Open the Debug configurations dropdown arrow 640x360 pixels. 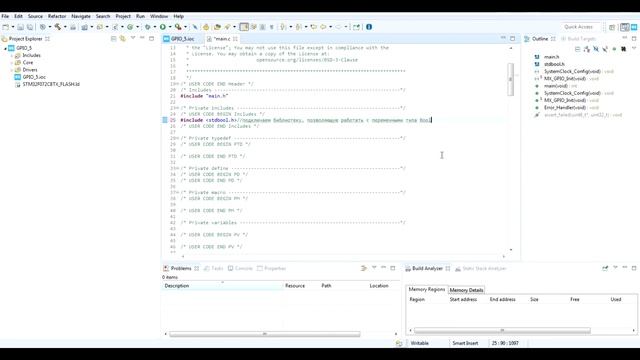pos(155,27)
